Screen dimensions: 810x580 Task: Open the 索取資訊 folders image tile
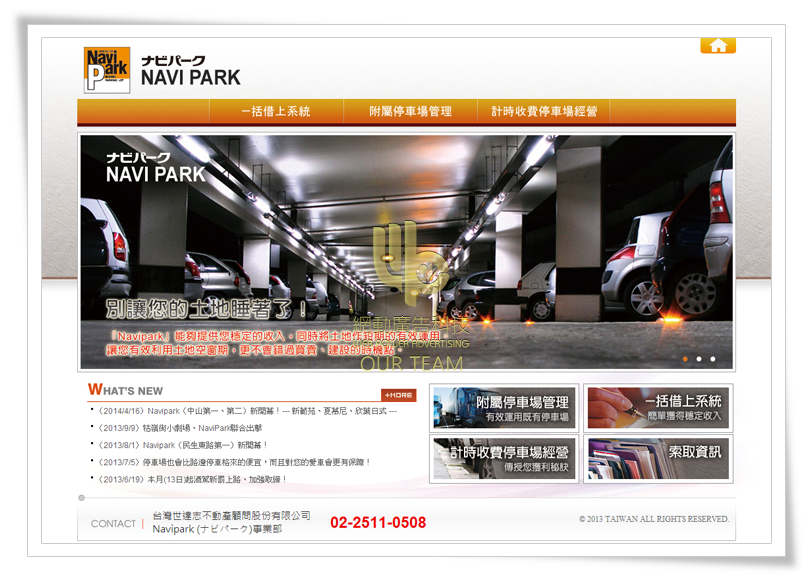point(658,459)
